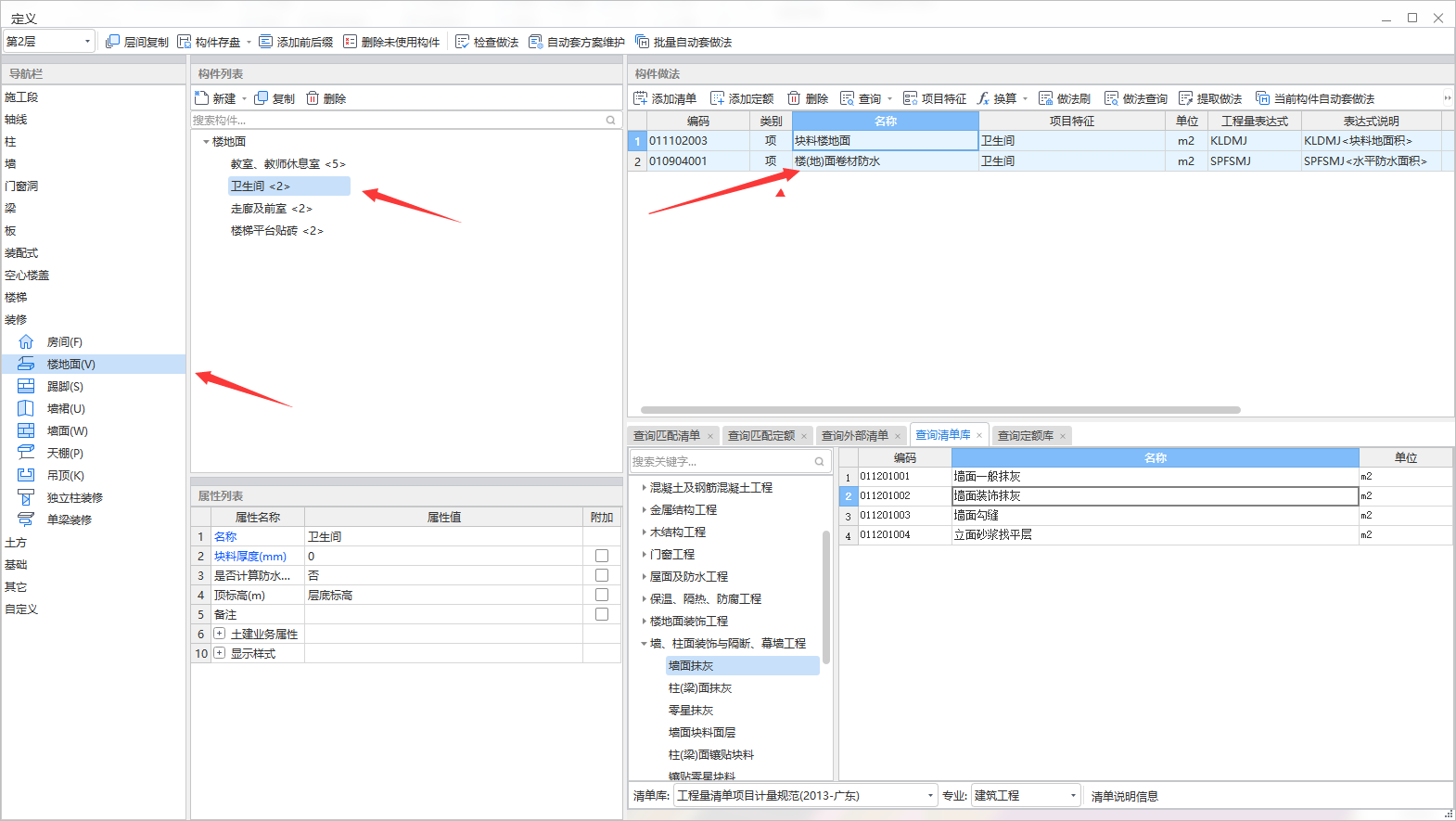Click horizontal scrollbar in 构件做法 table
The image size is (1456, 821).
coord(940,409)
